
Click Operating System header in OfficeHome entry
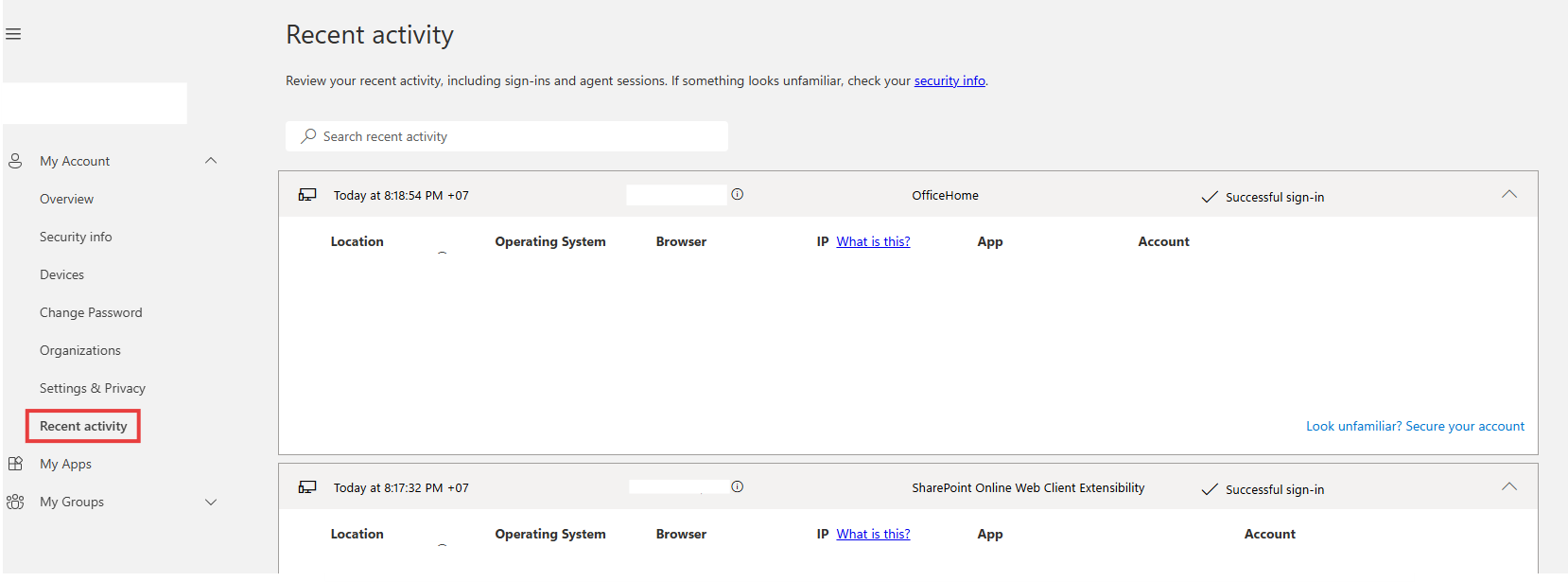coord(550,241)
